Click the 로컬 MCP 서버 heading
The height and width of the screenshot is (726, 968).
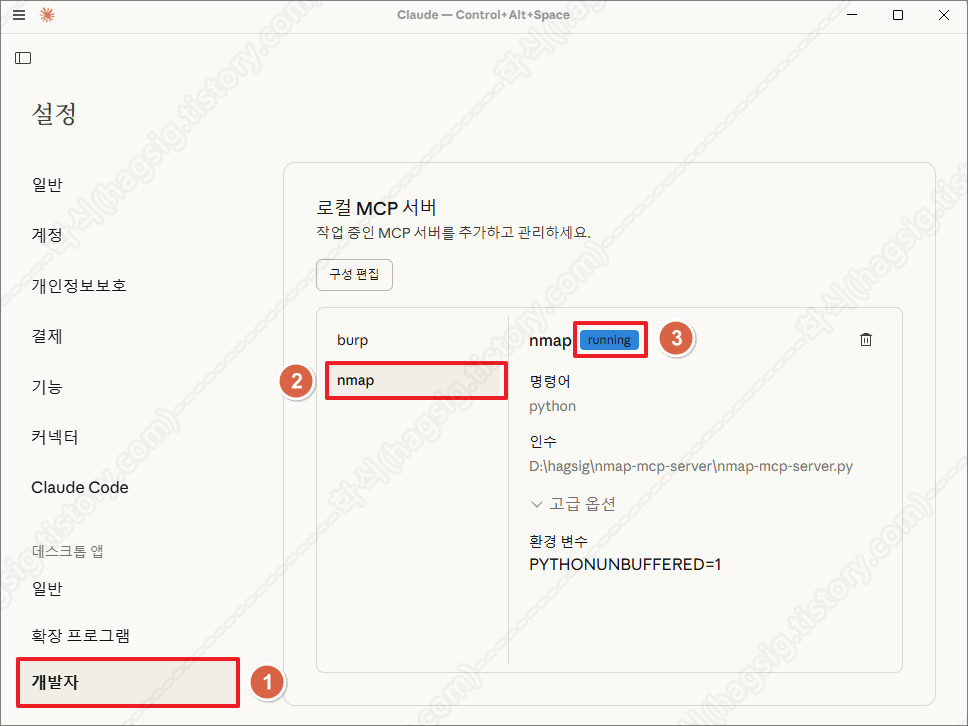[377, 208]
